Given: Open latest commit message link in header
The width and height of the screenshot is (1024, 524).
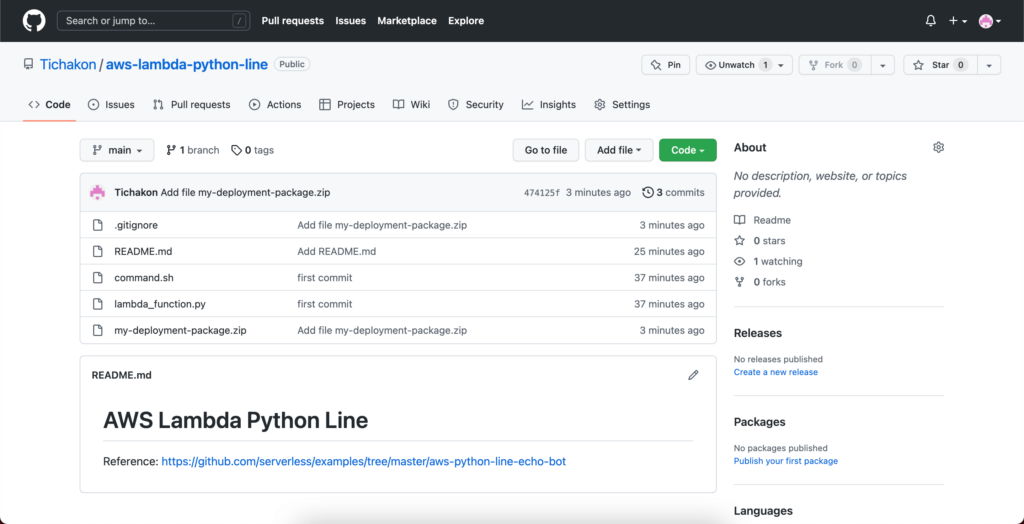Looking at the screenshot, I should (246, 193).
